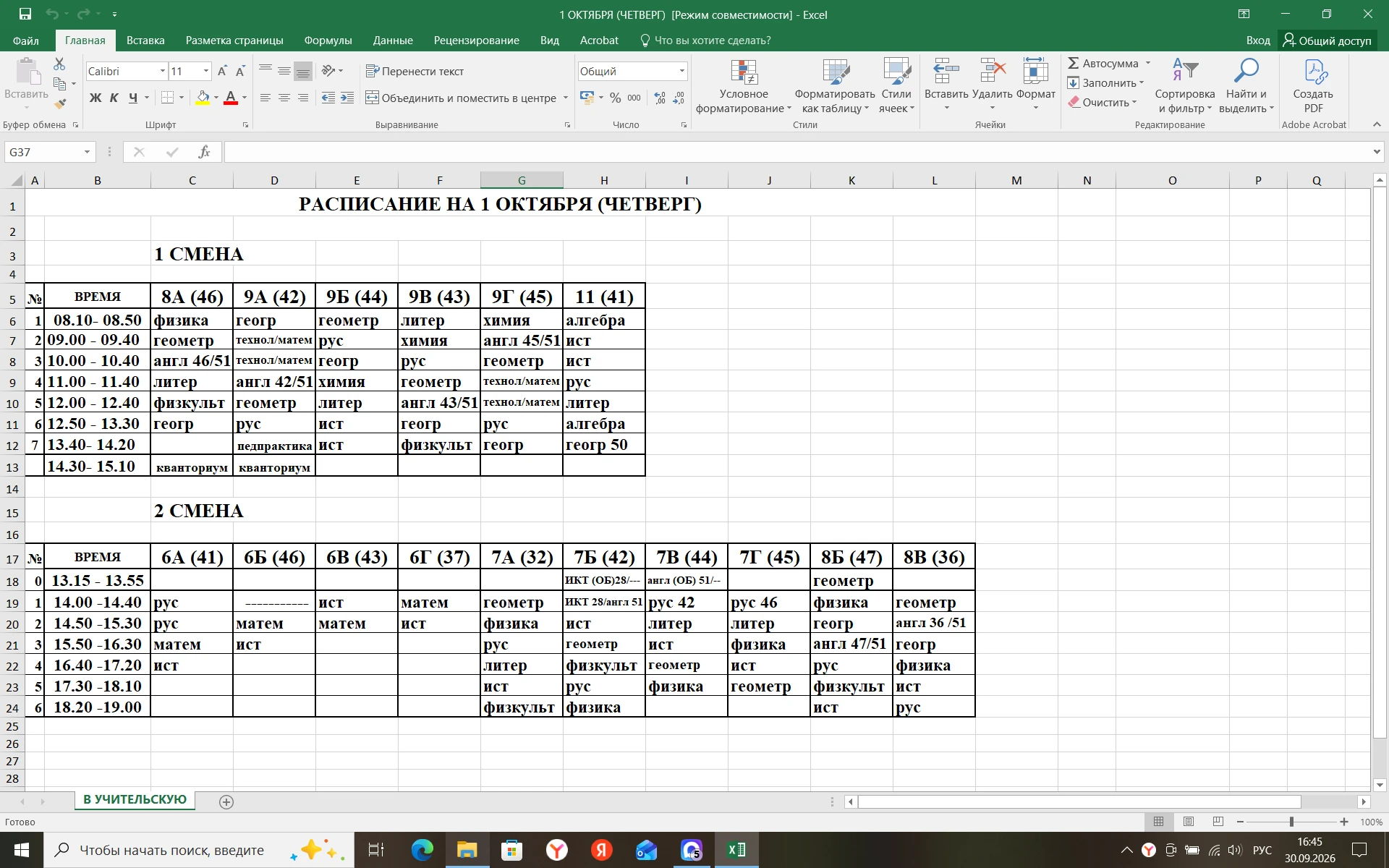The image size is (1389, 868).
Task: Toggle Underline formatting (Ч)
Action: point(133,98)
